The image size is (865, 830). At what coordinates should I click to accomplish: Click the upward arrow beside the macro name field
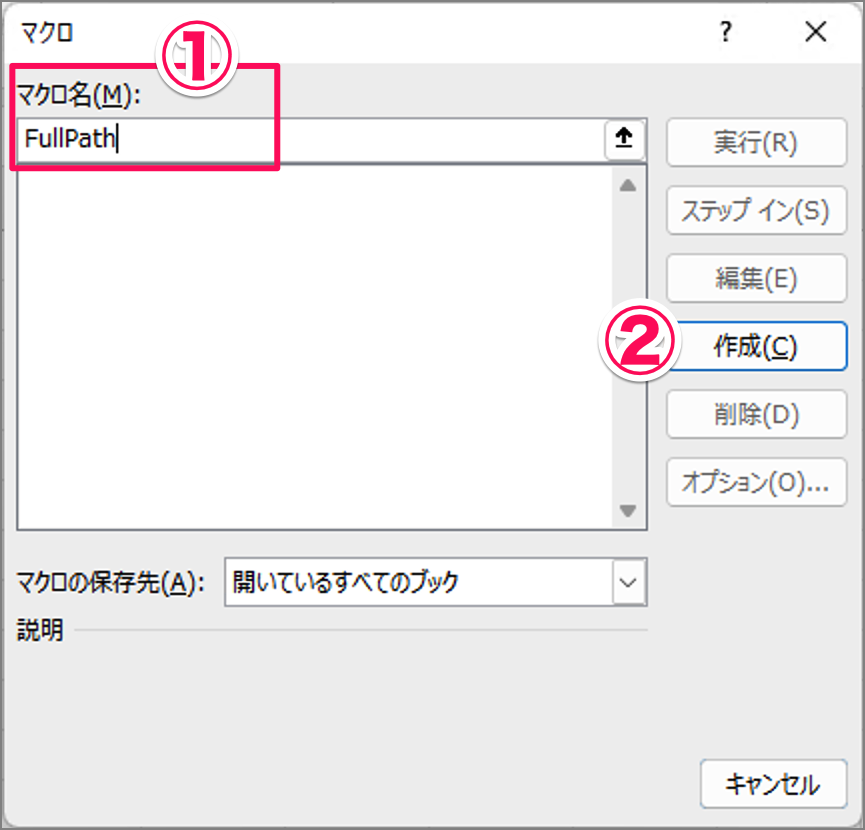pyautogui.click(x=624, y=139)
